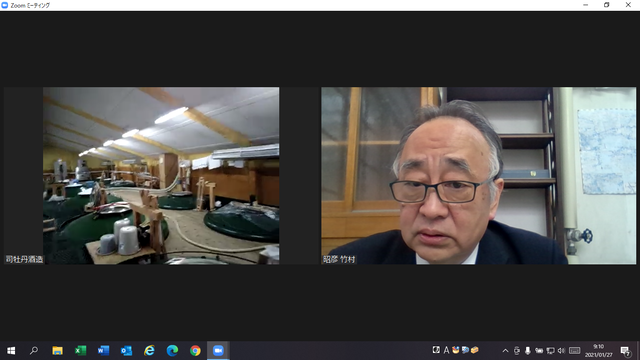Image resolution: width=640 pixels, height=360 pixels.
Task: Open the clock showing 2021/01/27
Action: (599, 351)
